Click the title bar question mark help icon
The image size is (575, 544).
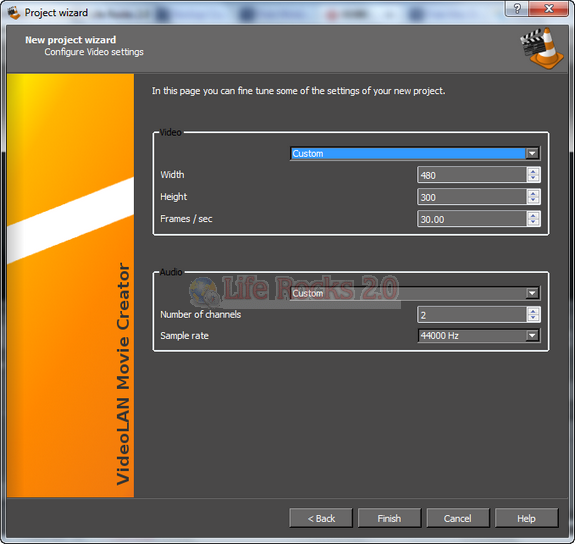[x=517, y=9]
